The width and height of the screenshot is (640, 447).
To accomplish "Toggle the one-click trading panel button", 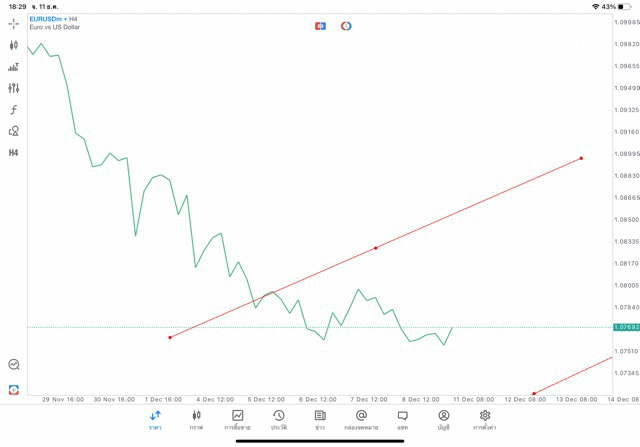I will 320,26.
